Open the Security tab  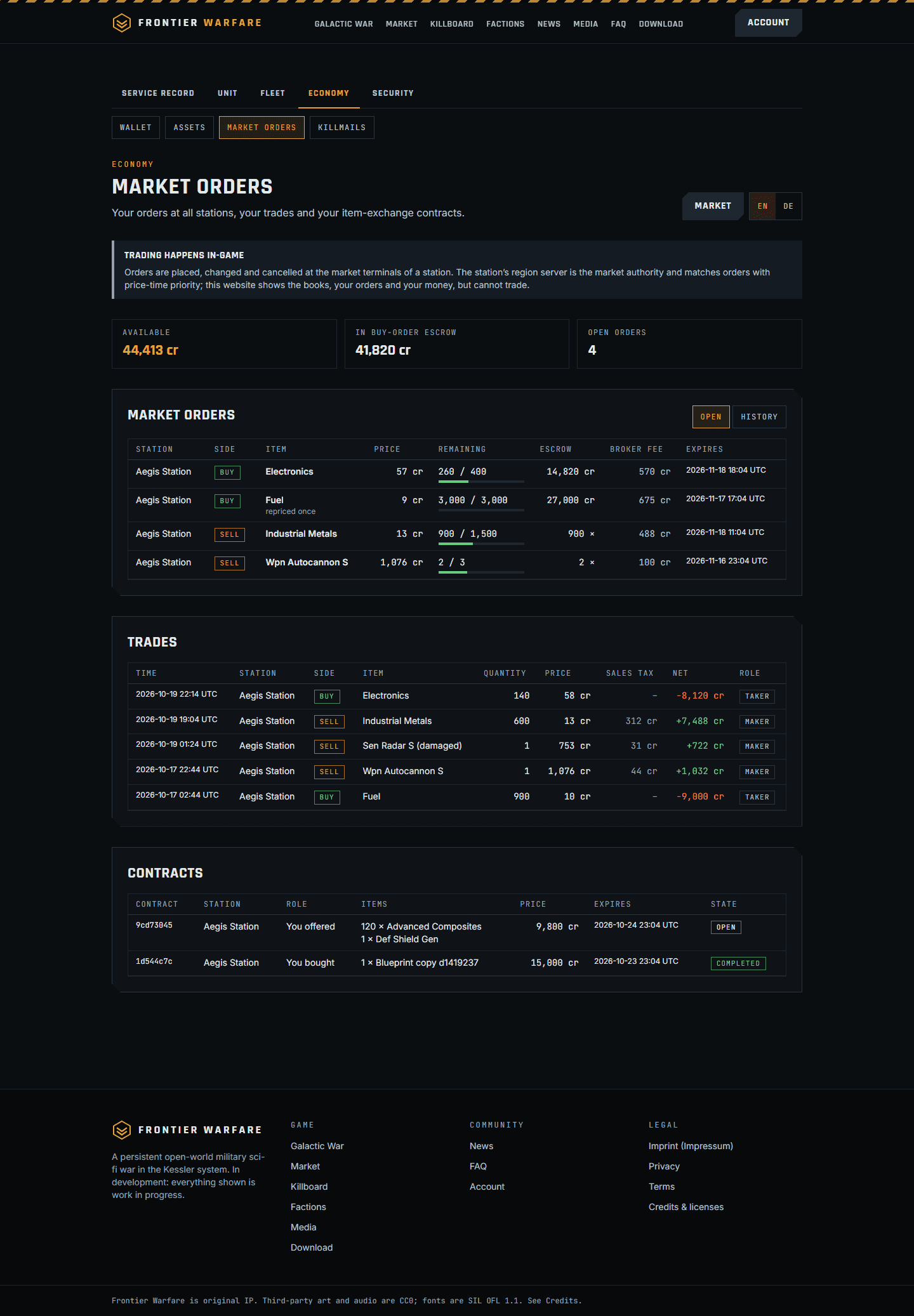[393, 93]
